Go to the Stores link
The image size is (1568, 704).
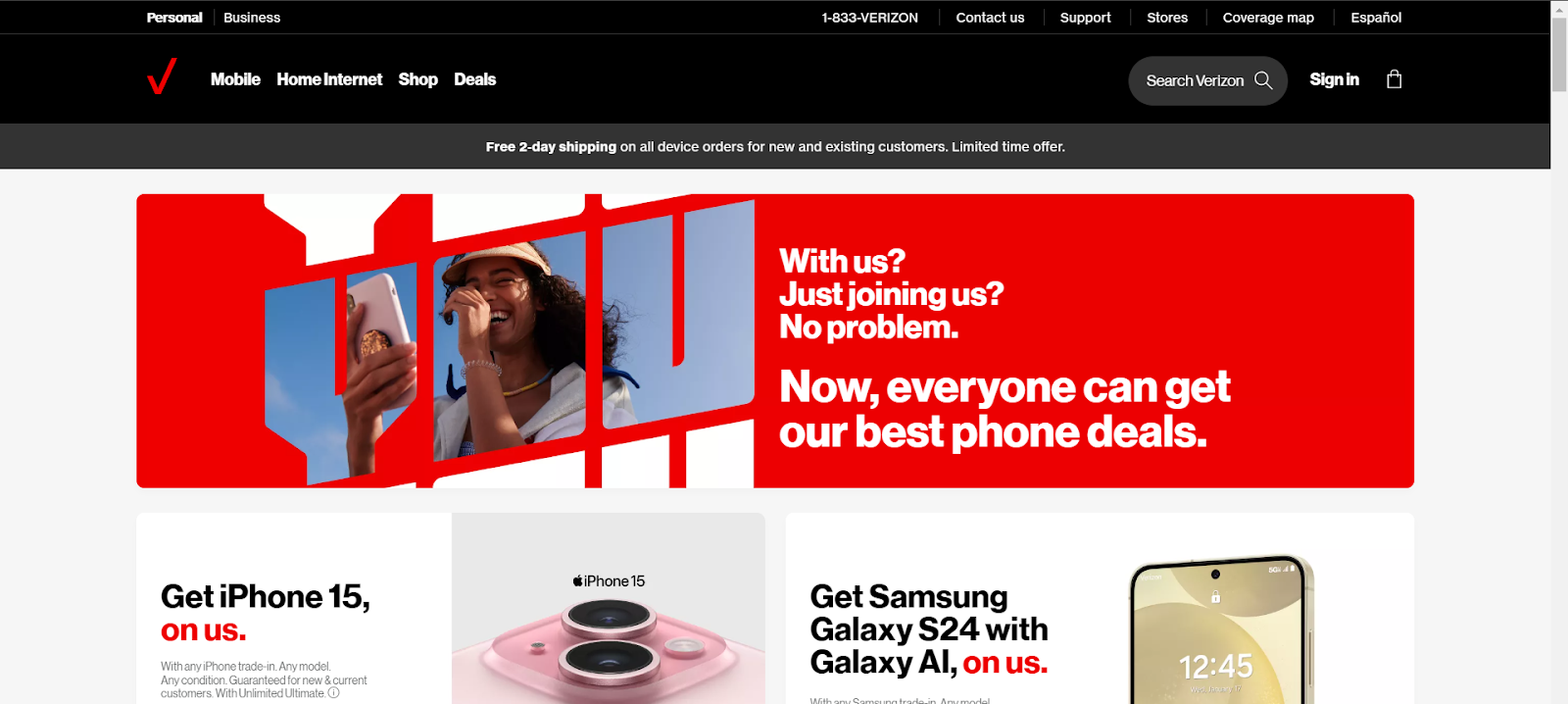pyautogui.click(x=1167, y=18)
